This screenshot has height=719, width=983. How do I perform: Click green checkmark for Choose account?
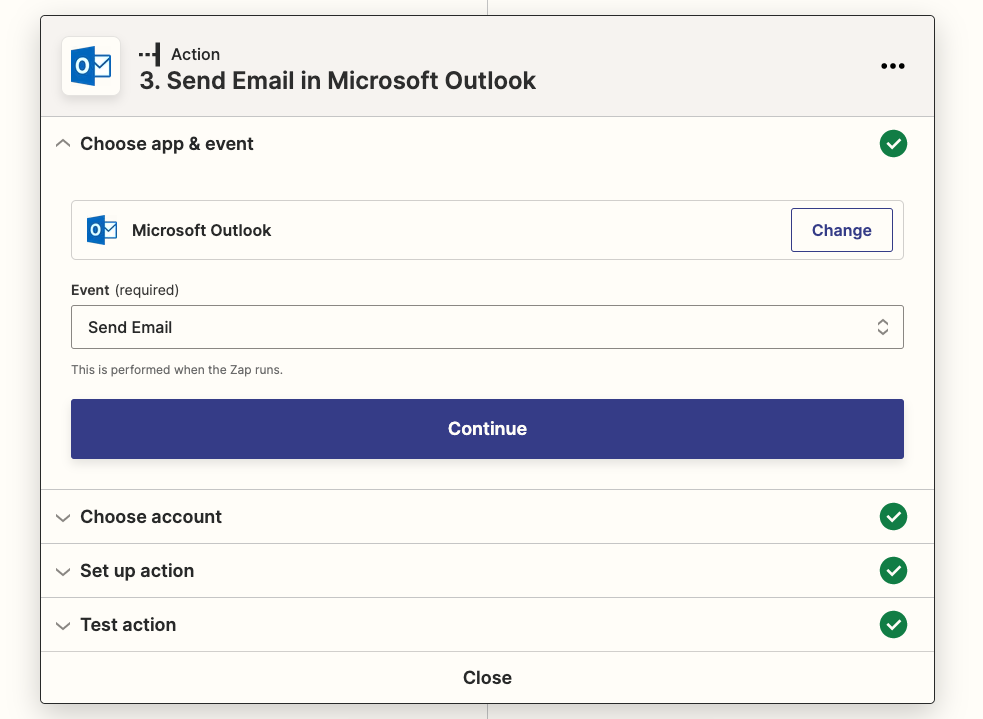click(893, 517)
